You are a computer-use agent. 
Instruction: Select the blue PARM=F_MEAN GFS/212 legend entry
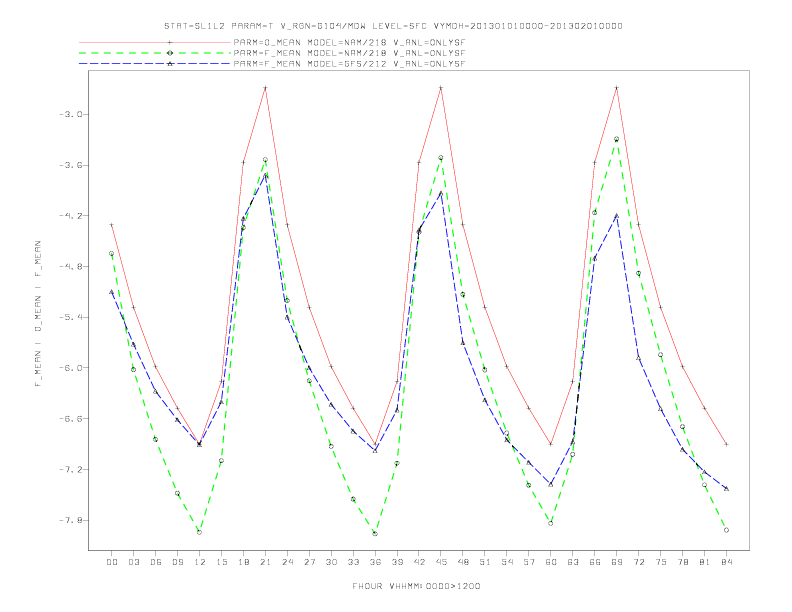point(273,64)
